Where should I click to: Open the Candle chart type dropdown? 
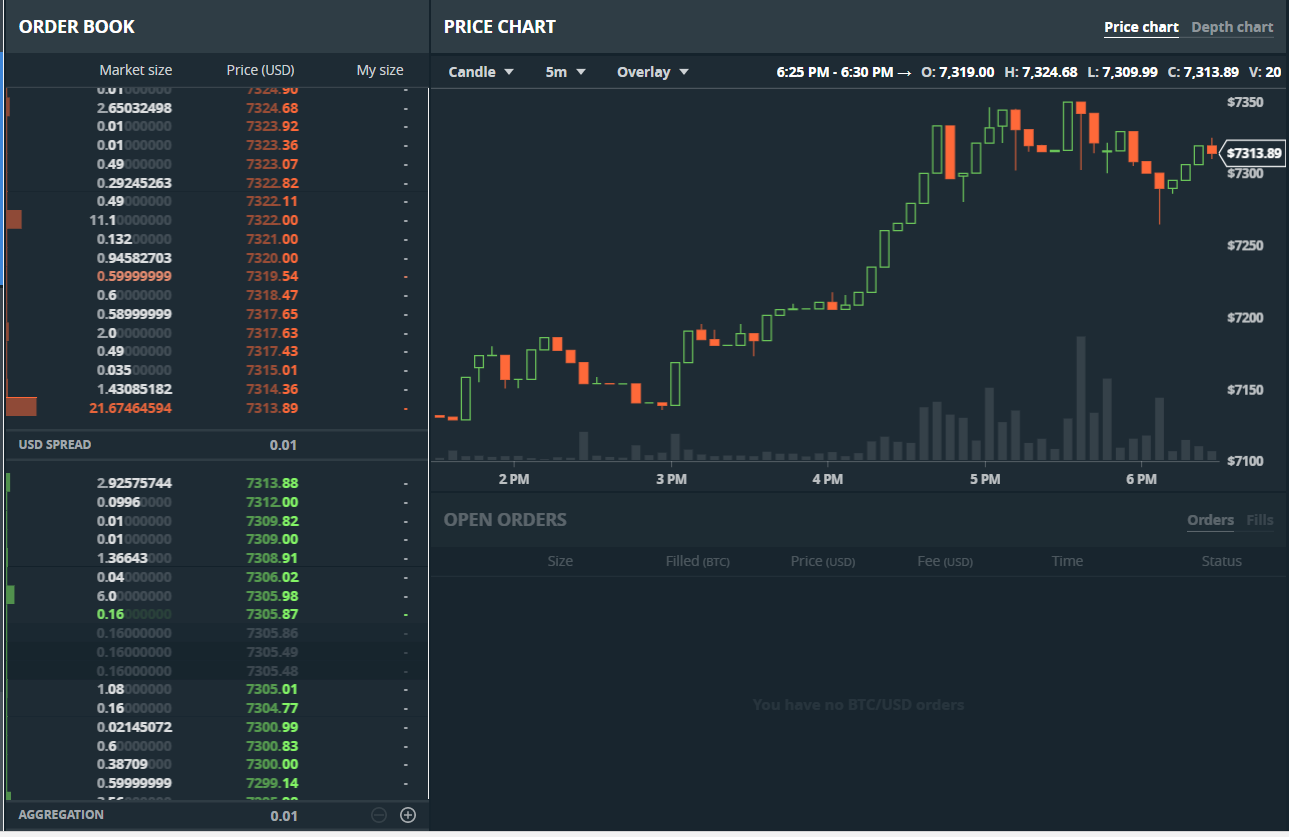pyautogui.click(x=480, y=72)
